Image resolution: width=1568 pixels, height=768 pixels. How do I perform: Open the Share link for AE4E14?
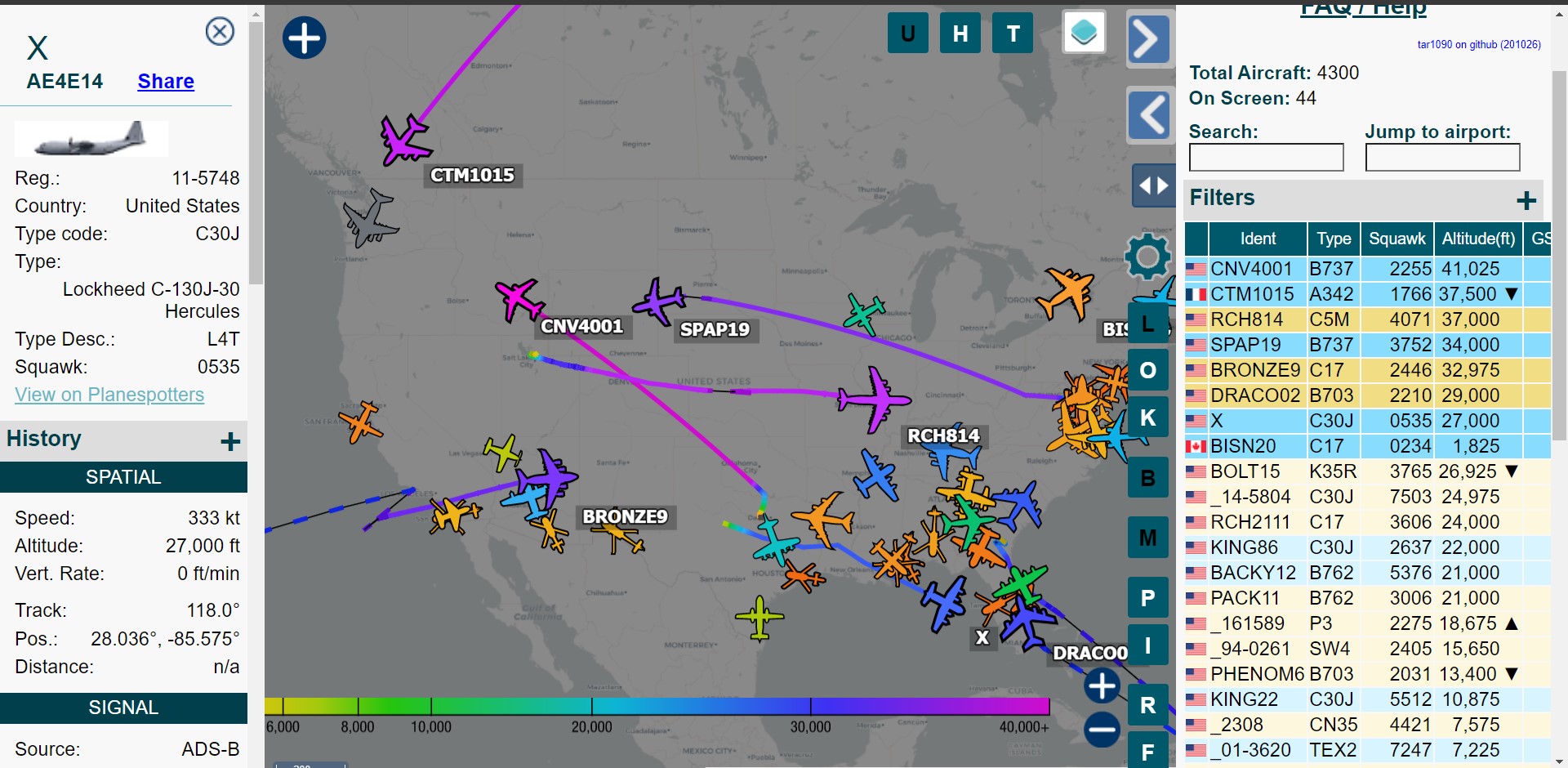(166, 82)
